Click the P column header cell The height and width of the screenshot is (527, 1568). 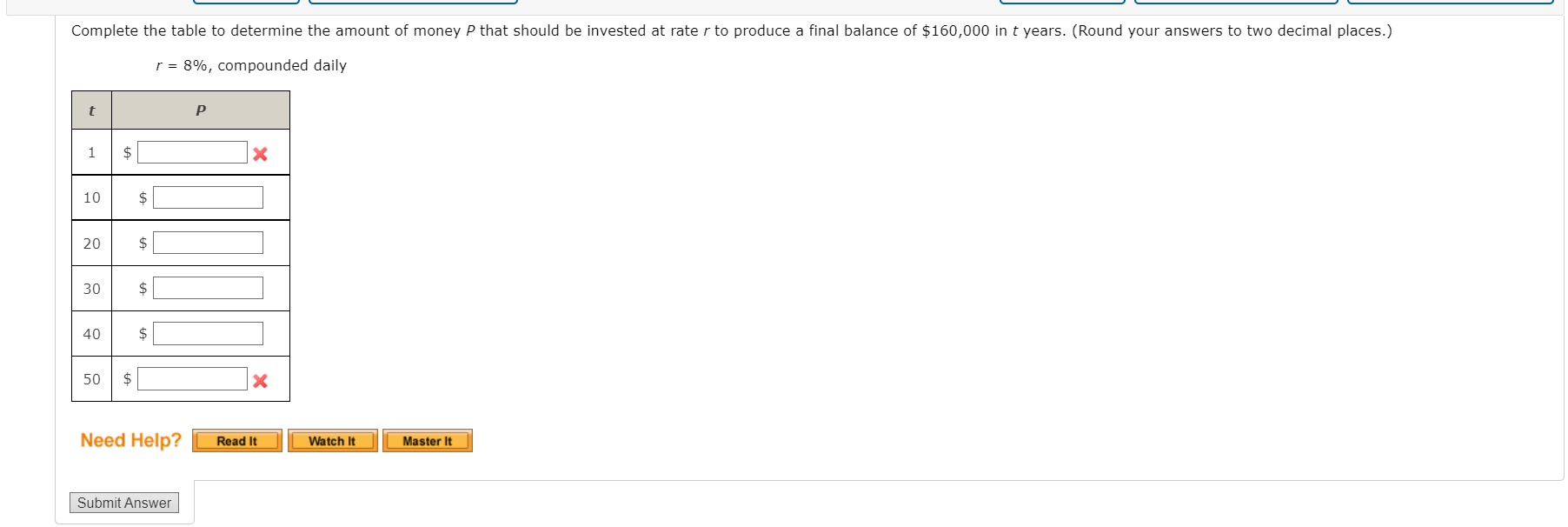coord(200,110)
